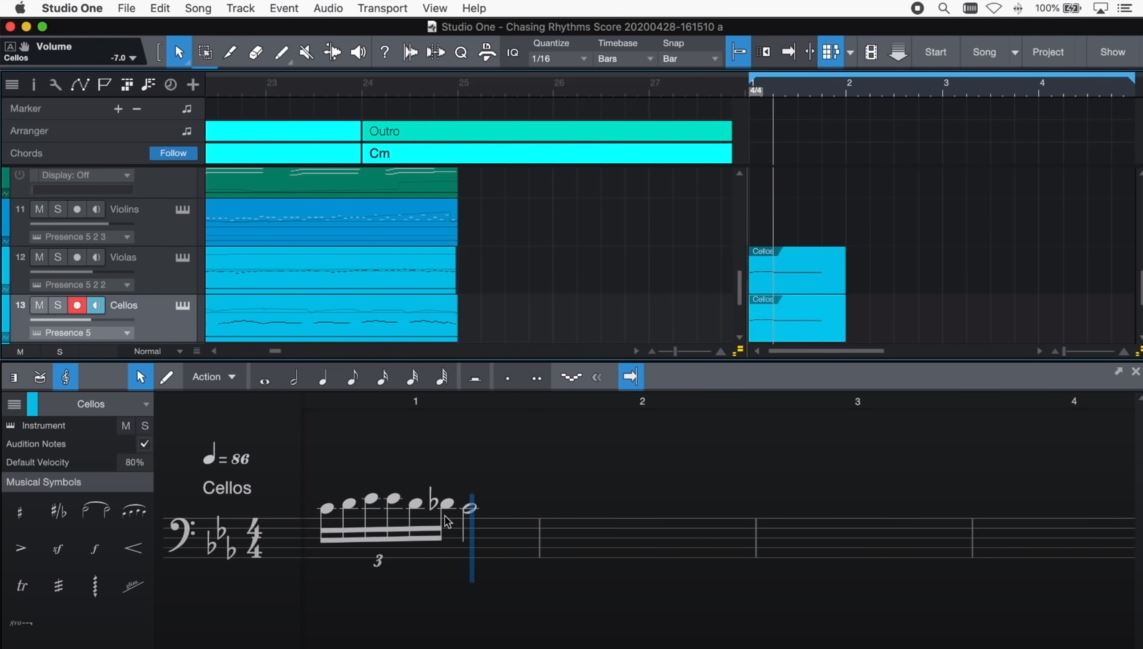Solo the Violas track
This screenshot has height=649, width=1143.
click(58, 257)
